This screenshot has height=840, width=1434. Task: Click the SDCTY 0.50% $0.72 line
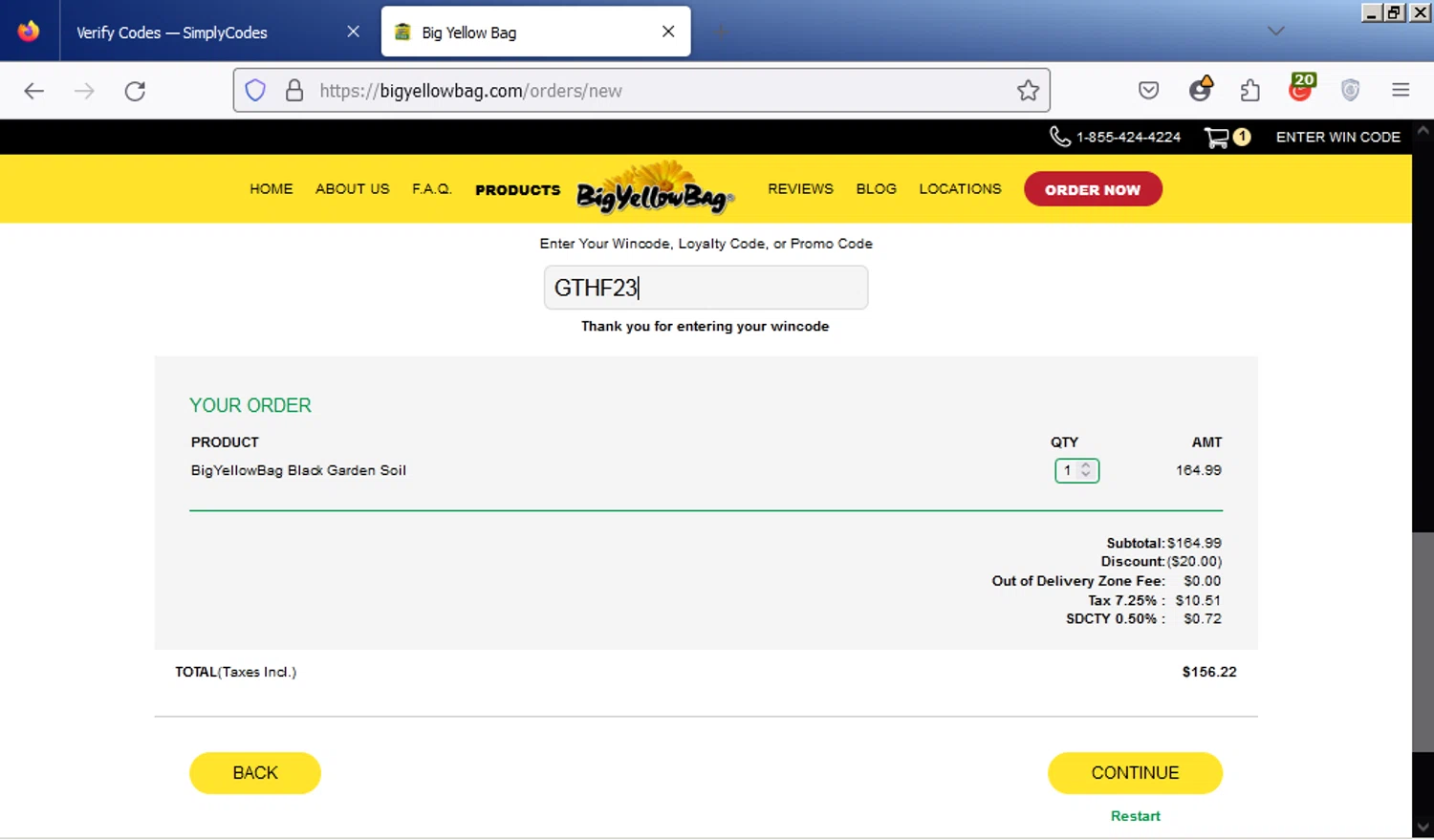[x=1143, y=618]
